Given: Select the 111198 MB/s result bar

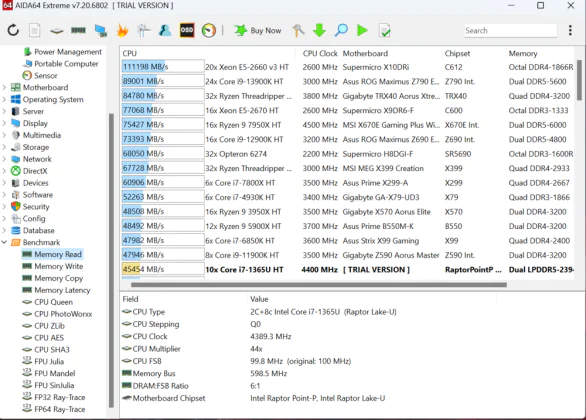Looking at the screenshot, I should tap(163, 67).
